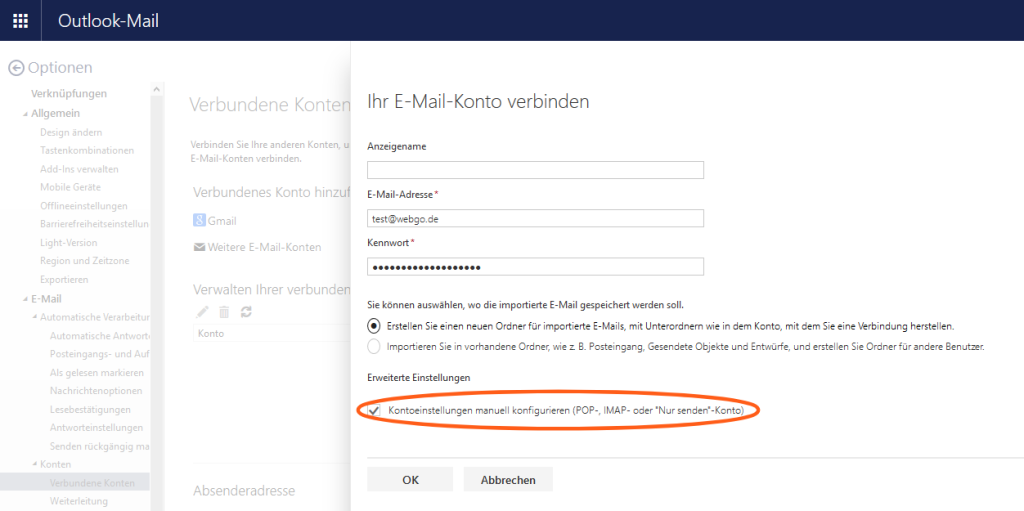Click the envelope icon for Weitere E-Mail-Konten

[x=199, y=248]
